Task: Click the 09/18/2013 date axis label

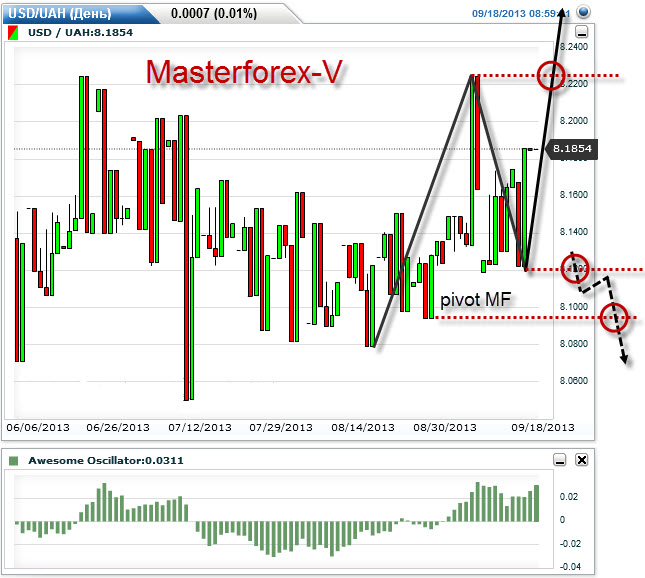Action: 543,428
